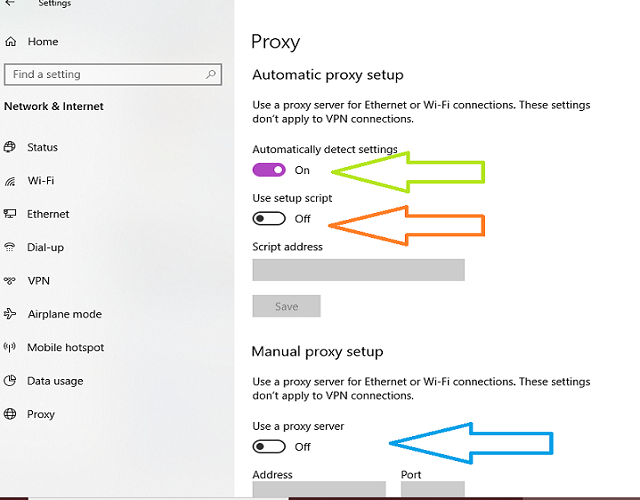Focus the Find a setting search box
The image size is (640, 500).
113,74
